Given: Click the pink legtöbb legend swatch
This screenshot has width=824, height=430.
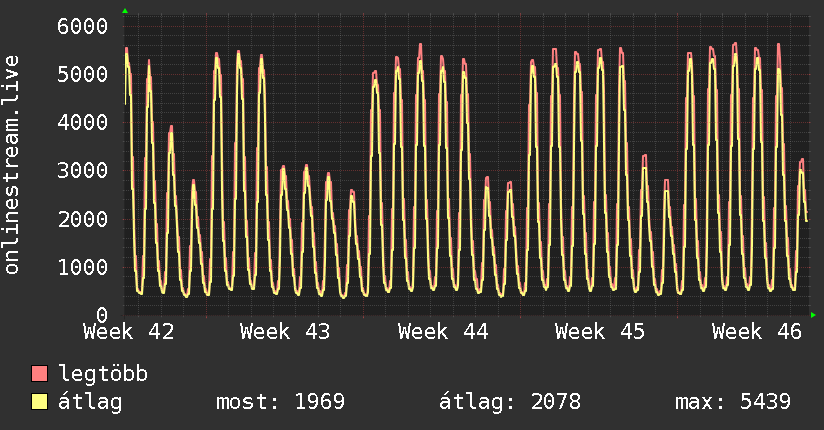Looking at the screenshot, I should 39,373.
